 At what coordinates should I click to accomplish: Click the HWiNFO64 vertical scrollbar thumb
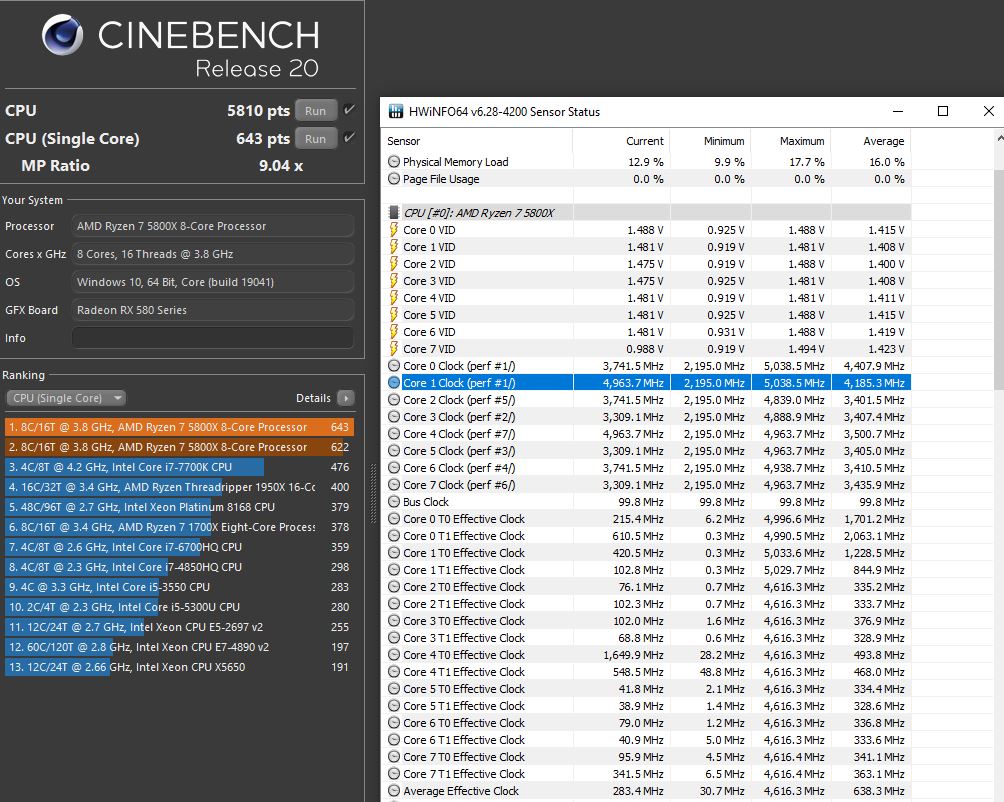tap(999, 278)
